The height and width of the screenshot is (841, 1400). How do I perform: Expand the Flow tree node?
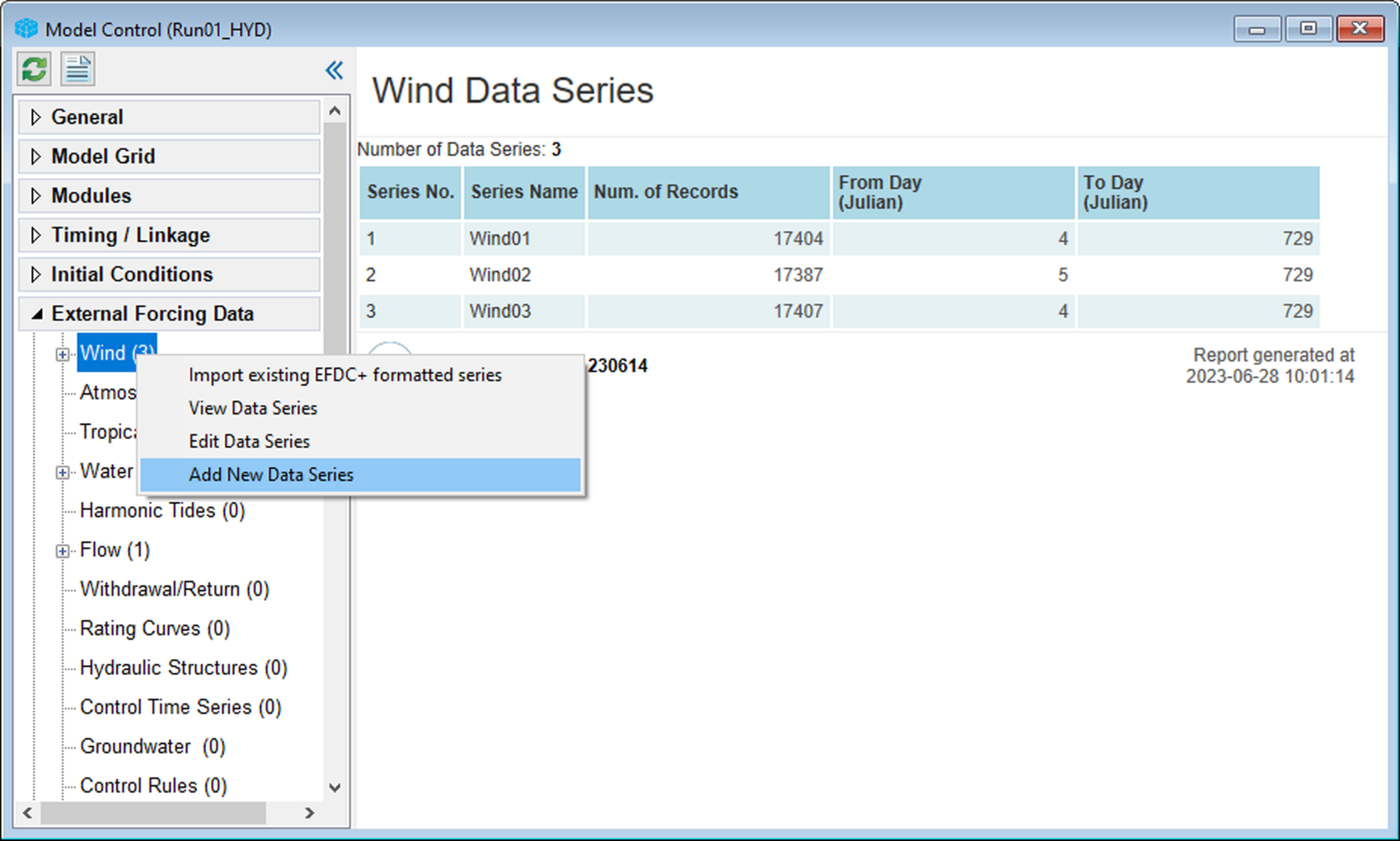click(x=63, y=551)
